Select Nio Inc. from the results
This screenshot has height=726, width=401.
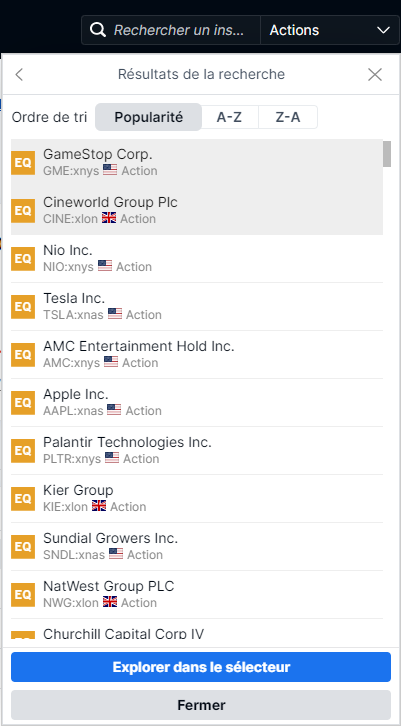[197, 259]
